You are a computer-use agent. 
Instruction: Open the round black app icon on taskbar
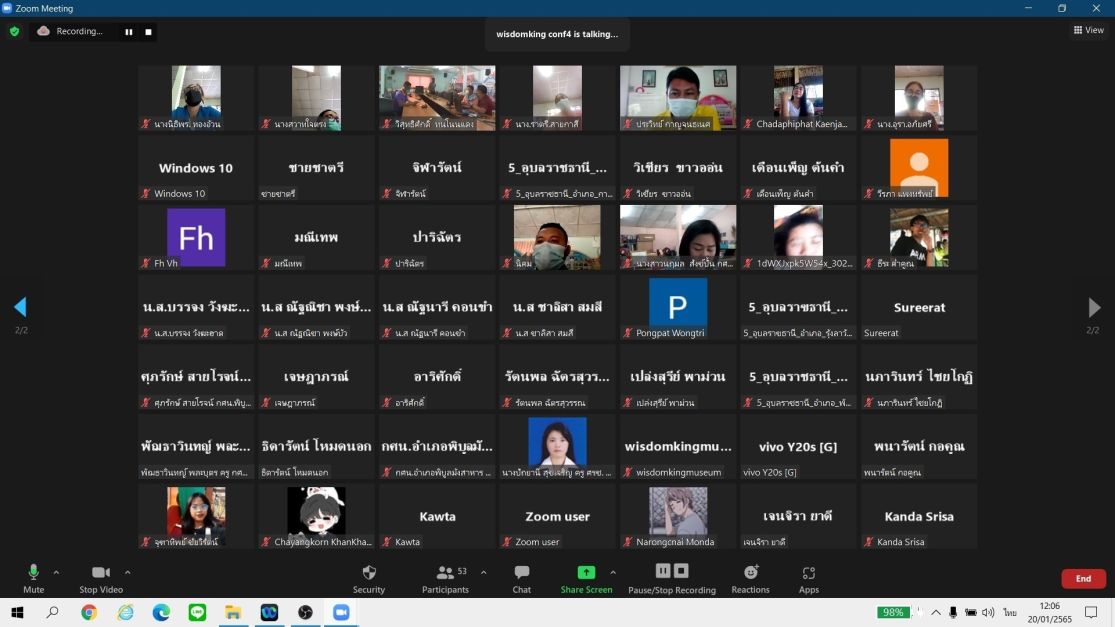coord(305,612)
